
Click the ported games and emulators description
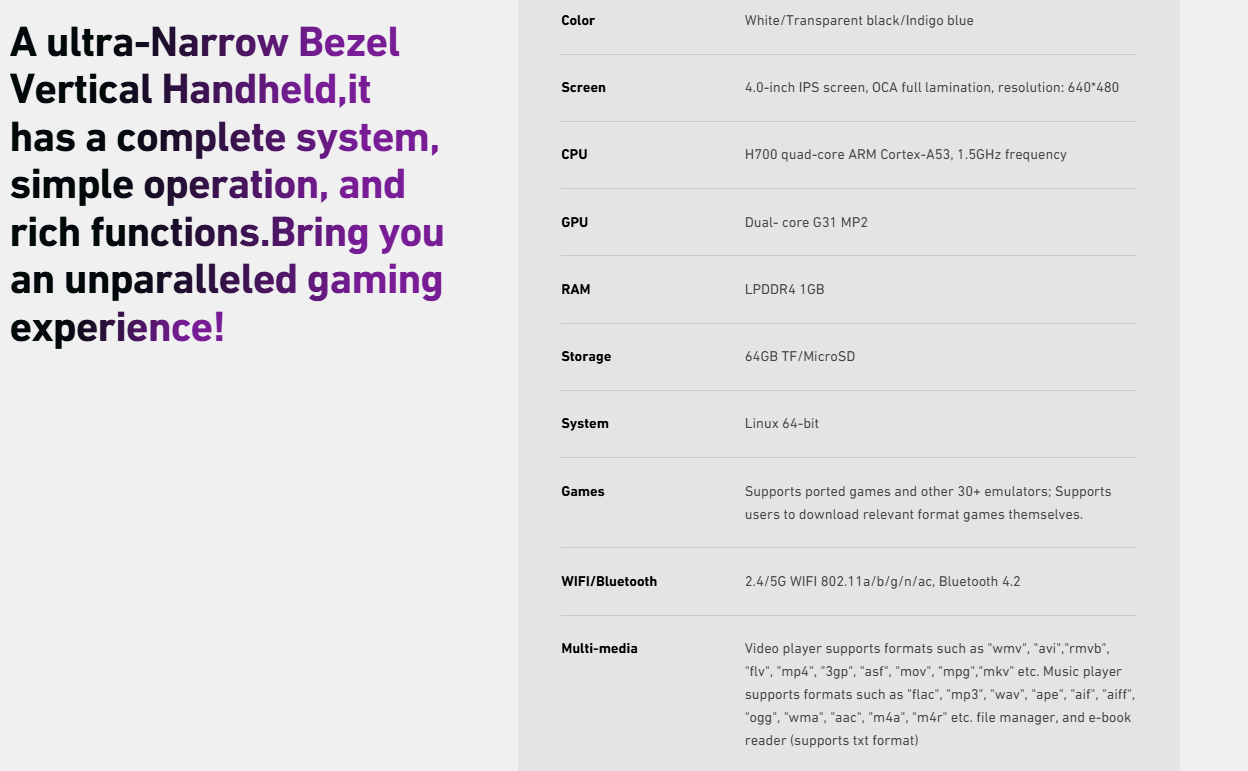[x=927, y=503]
